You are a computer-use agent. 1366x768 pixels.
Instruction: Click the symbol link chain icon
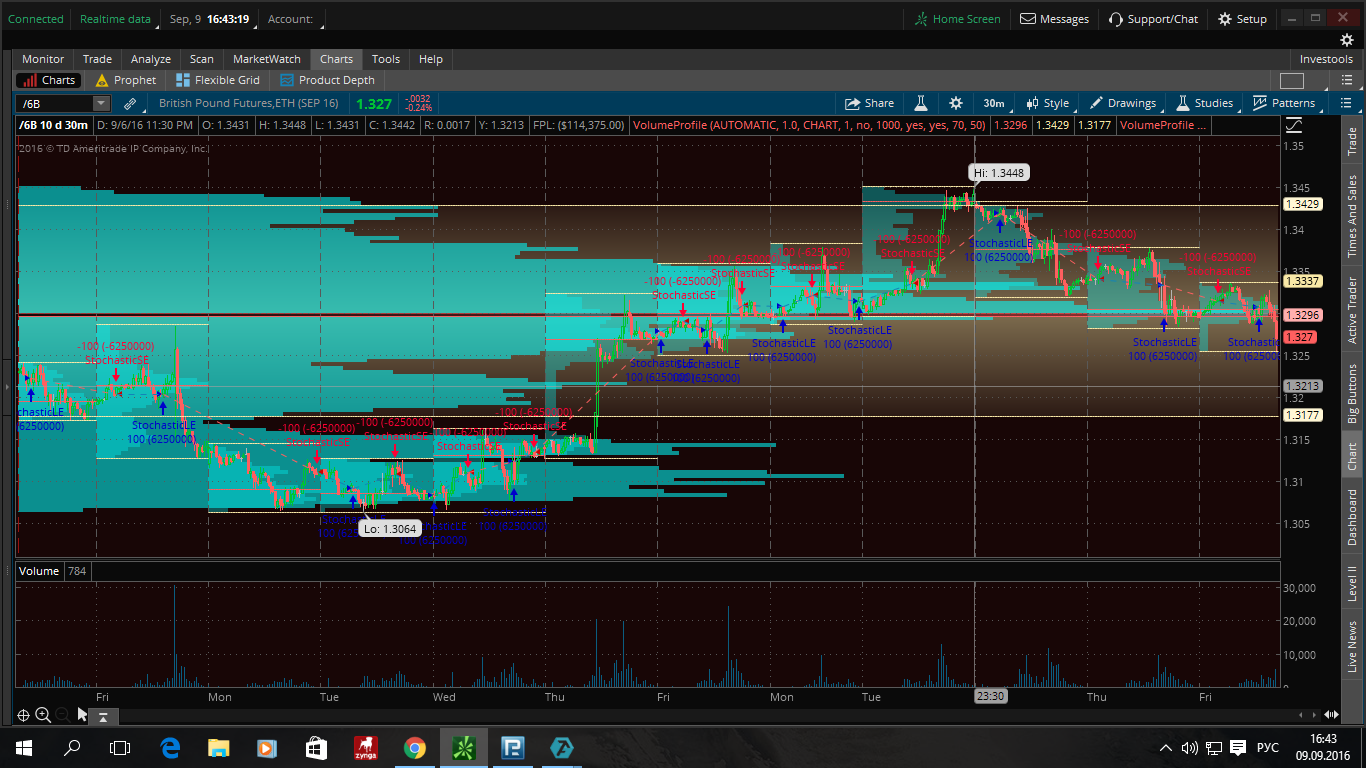click(x=130, y=103)
